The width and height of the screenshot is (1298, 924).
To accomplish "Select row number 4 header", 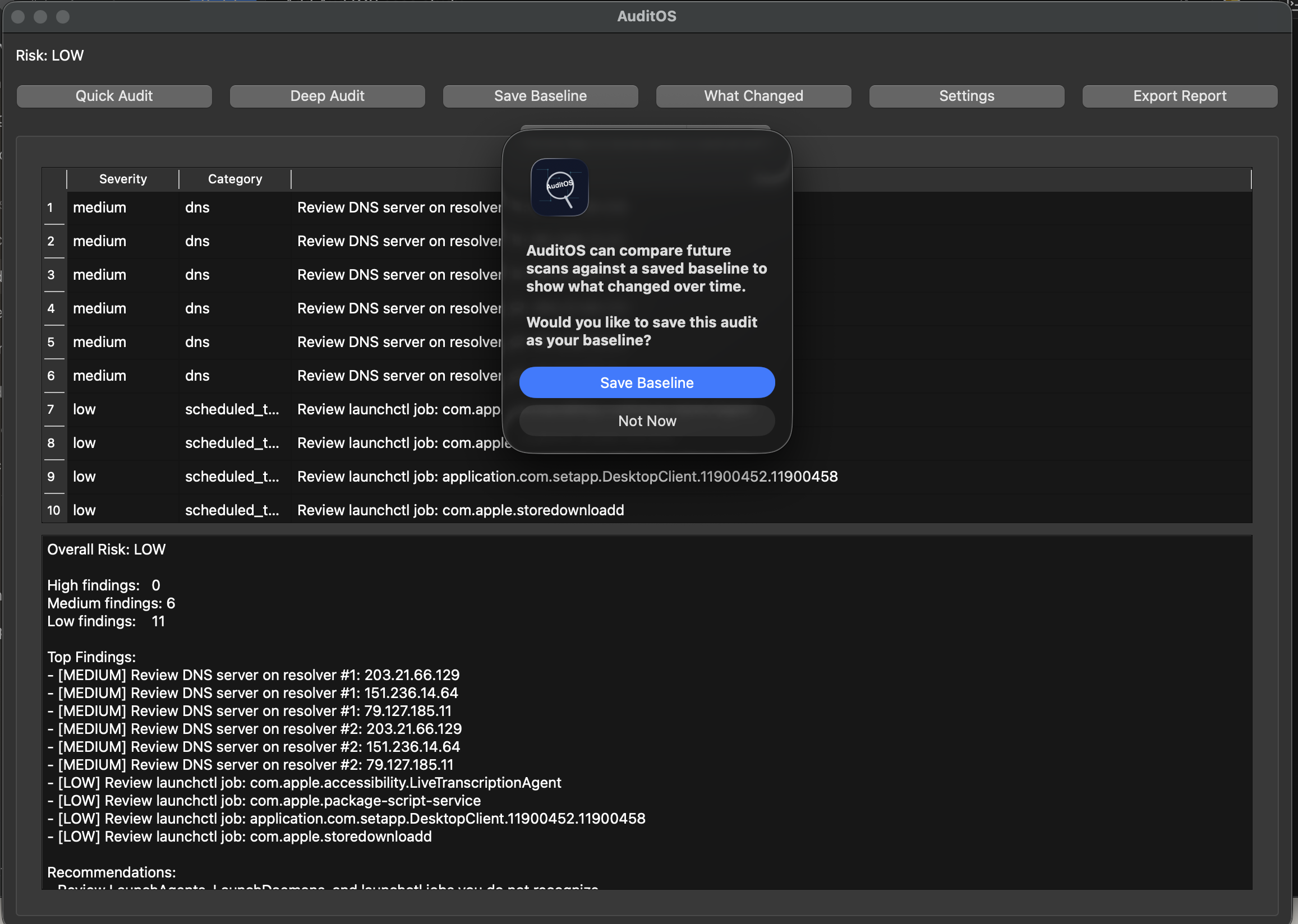I will (x=53, y=308).
